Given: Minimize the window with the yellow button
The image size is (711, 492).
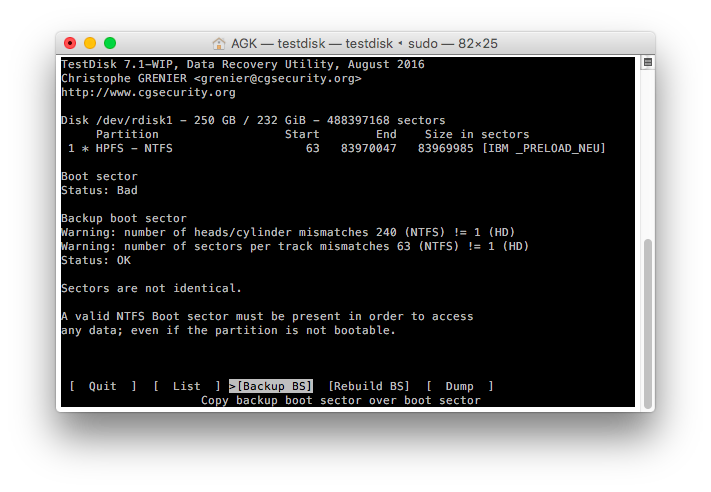Looking at the screenshot, I should pos(90,43).
